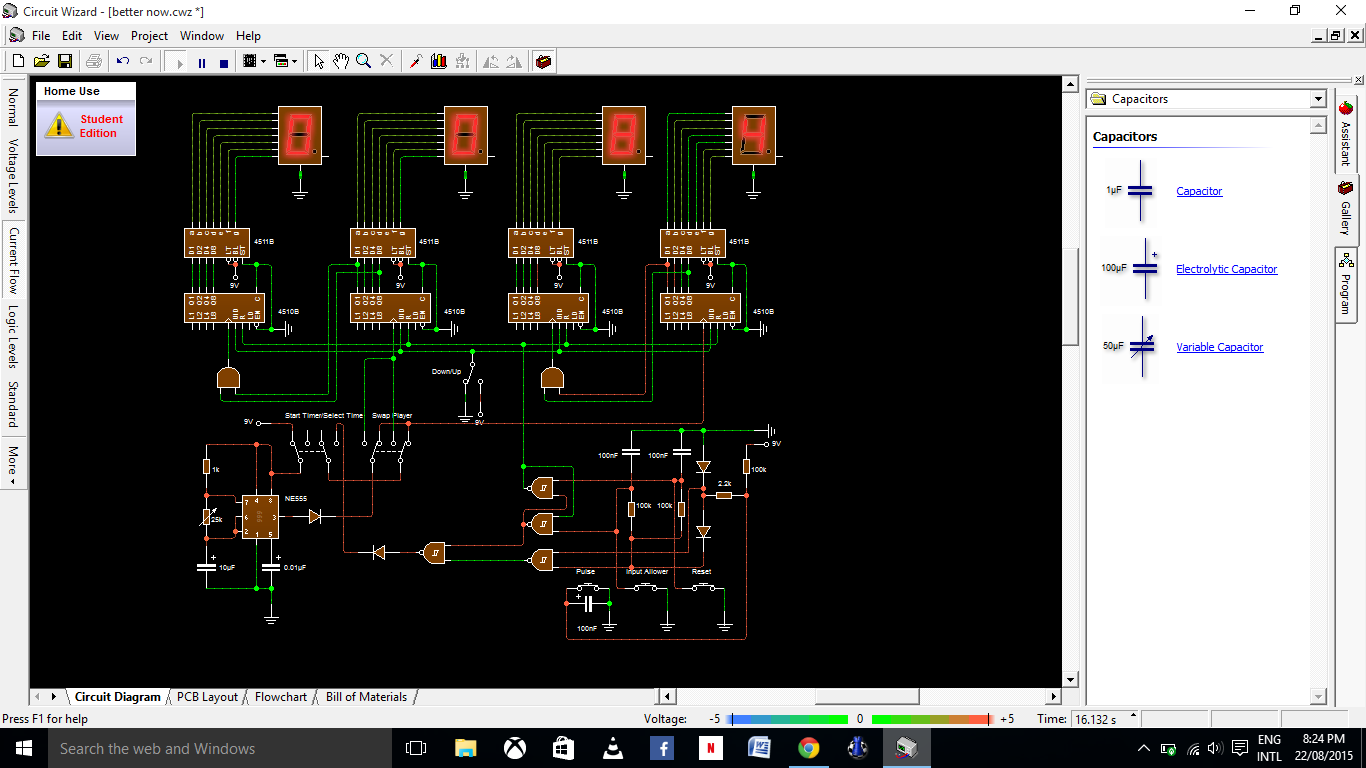Click the Print toolbar icon

click(x=94, y=61)
